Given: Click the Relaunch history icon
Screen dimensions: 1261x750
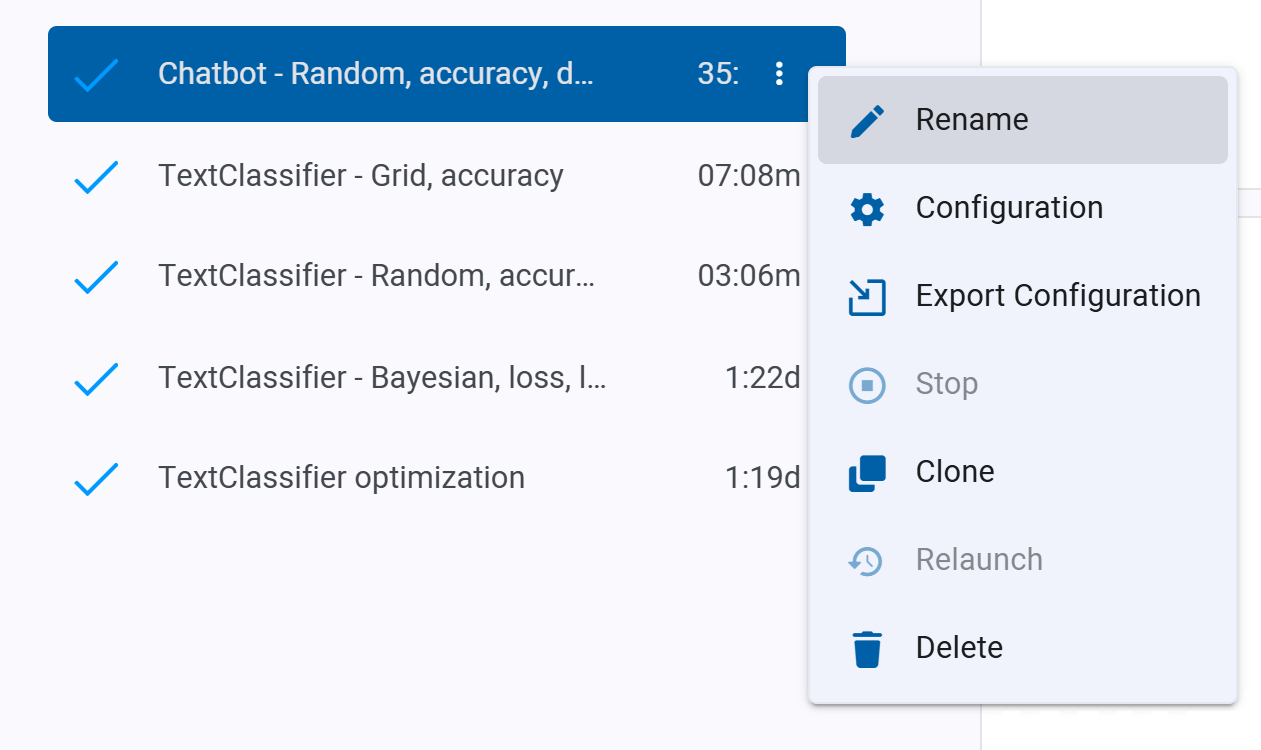Looking at the screenshot, I should pos(869,559).
